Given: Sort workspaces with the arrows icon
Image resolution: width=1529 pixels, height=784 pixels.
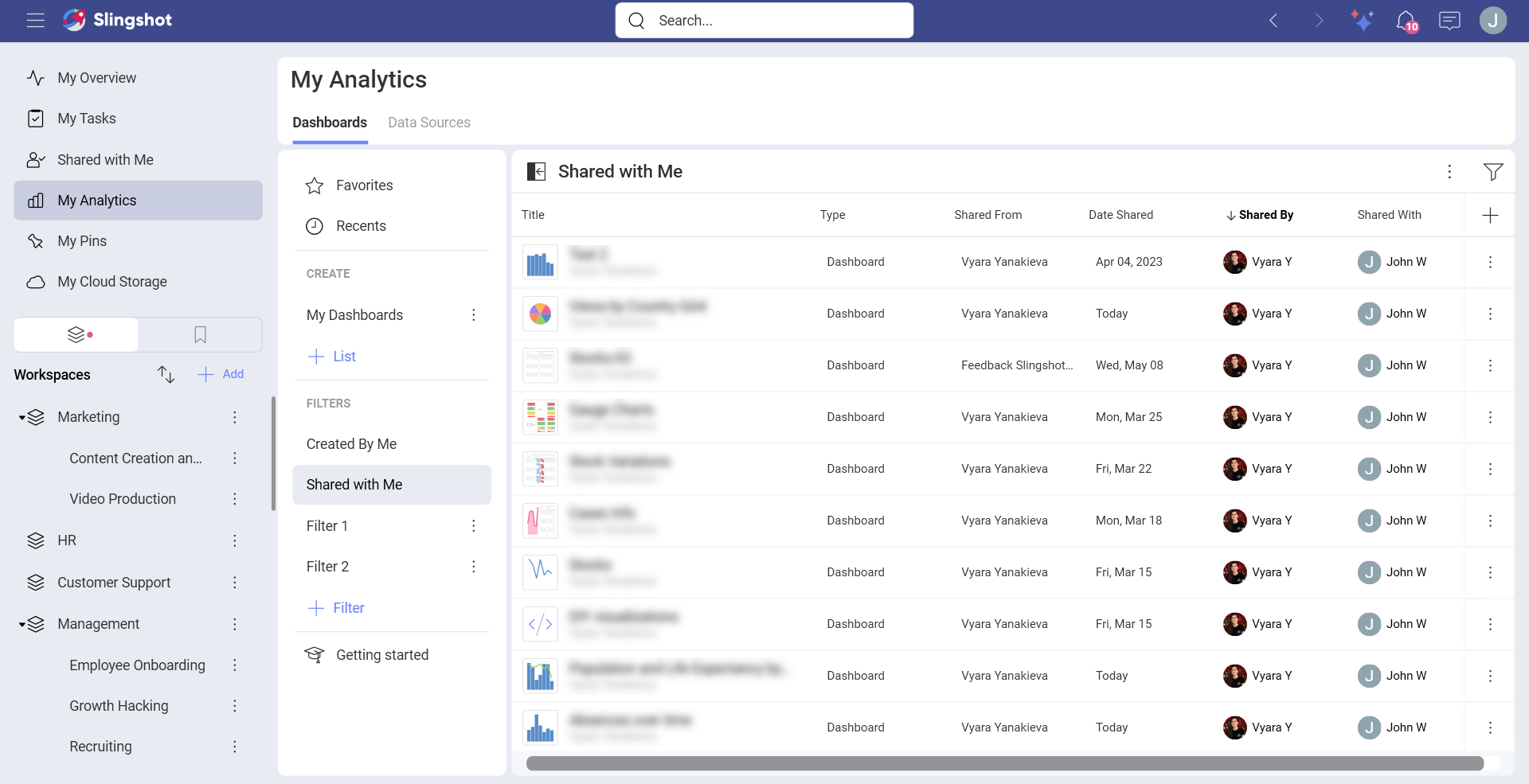Looking at the screenshot, I should (166, 374).
